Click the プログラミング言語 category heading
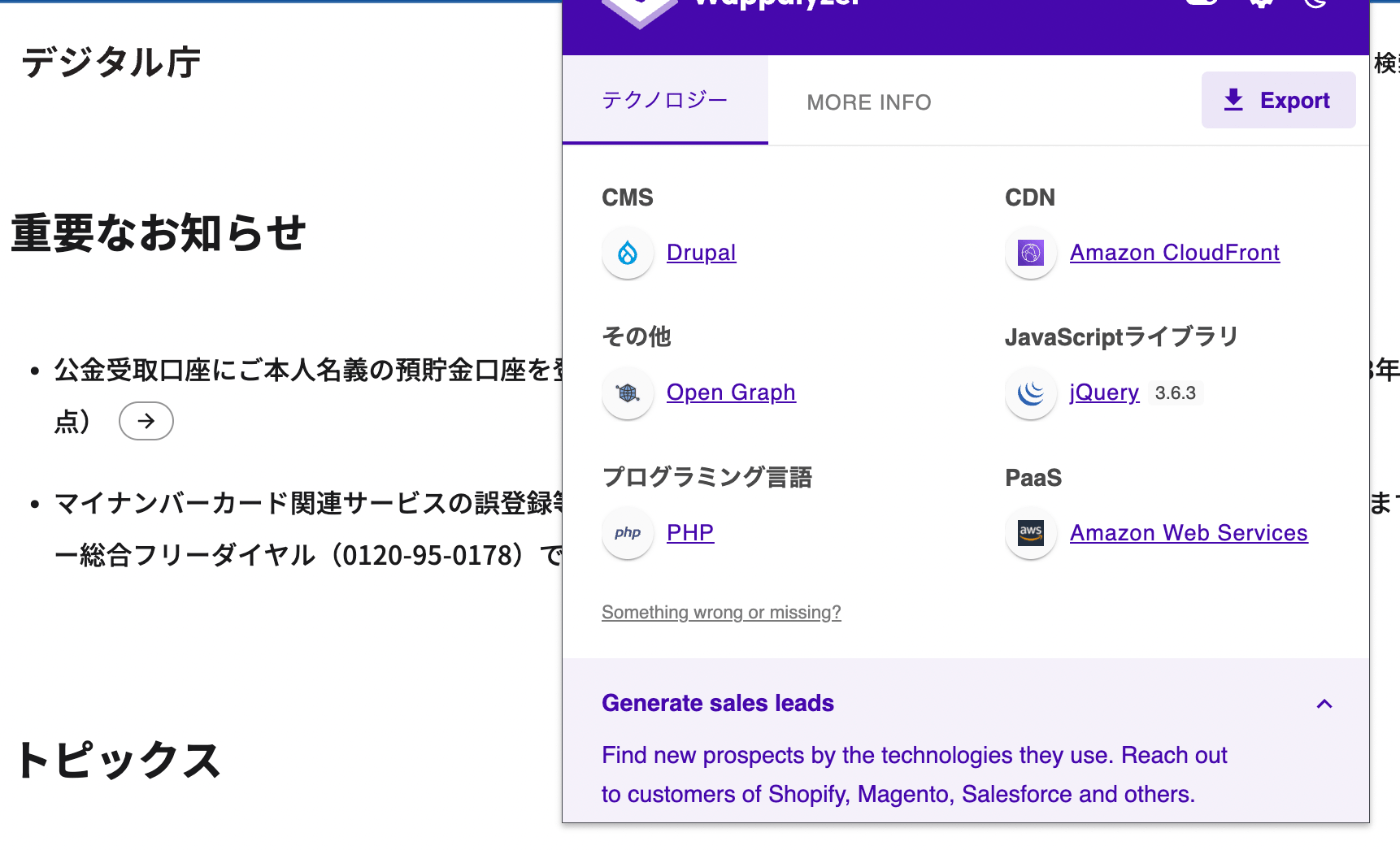This screenshot has height=850, width=1400. click(707, 478)
